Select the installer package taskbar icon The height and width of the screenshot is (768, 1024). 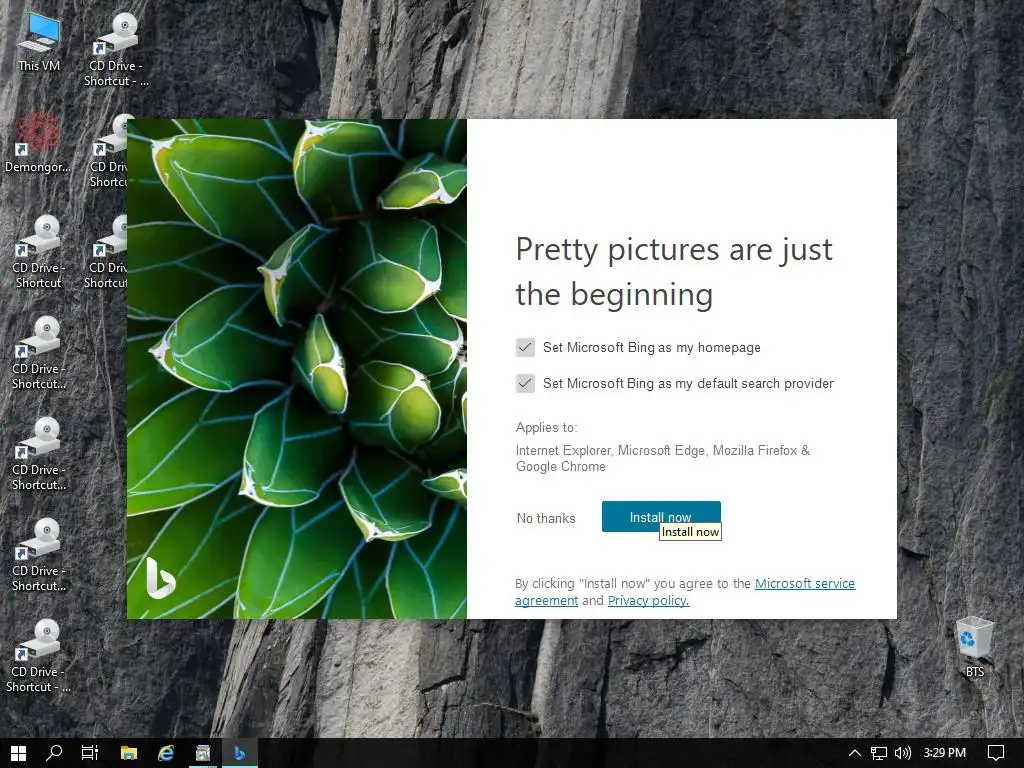click(x=203, y=753)
